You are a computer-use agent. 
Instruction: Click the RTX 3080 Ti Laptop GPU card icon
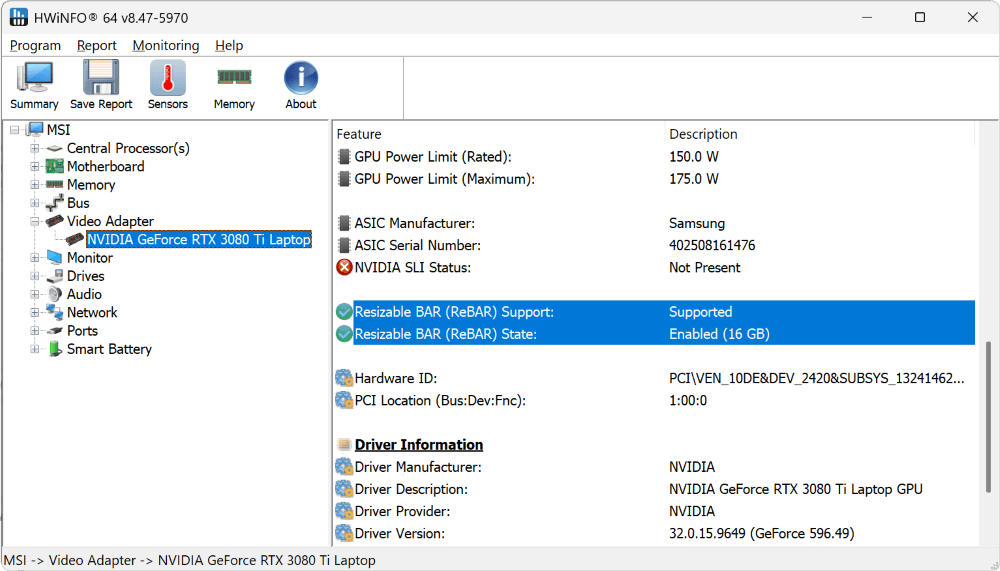pos(75,240)
